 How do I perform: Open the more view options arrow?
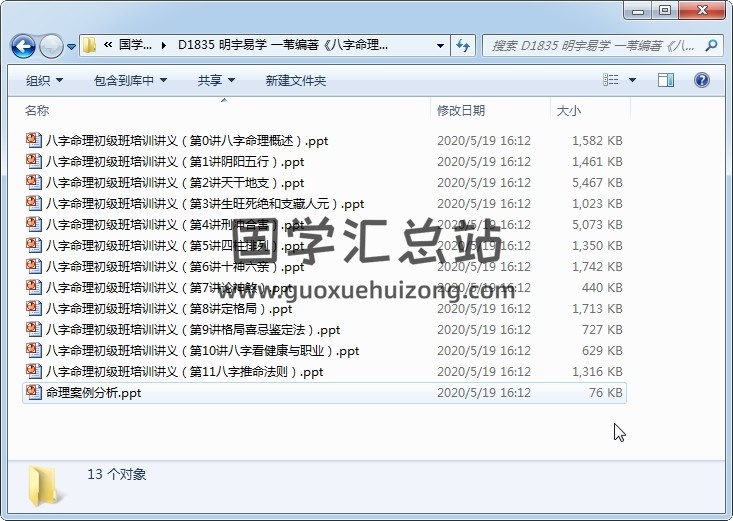[x=632, y=80]
